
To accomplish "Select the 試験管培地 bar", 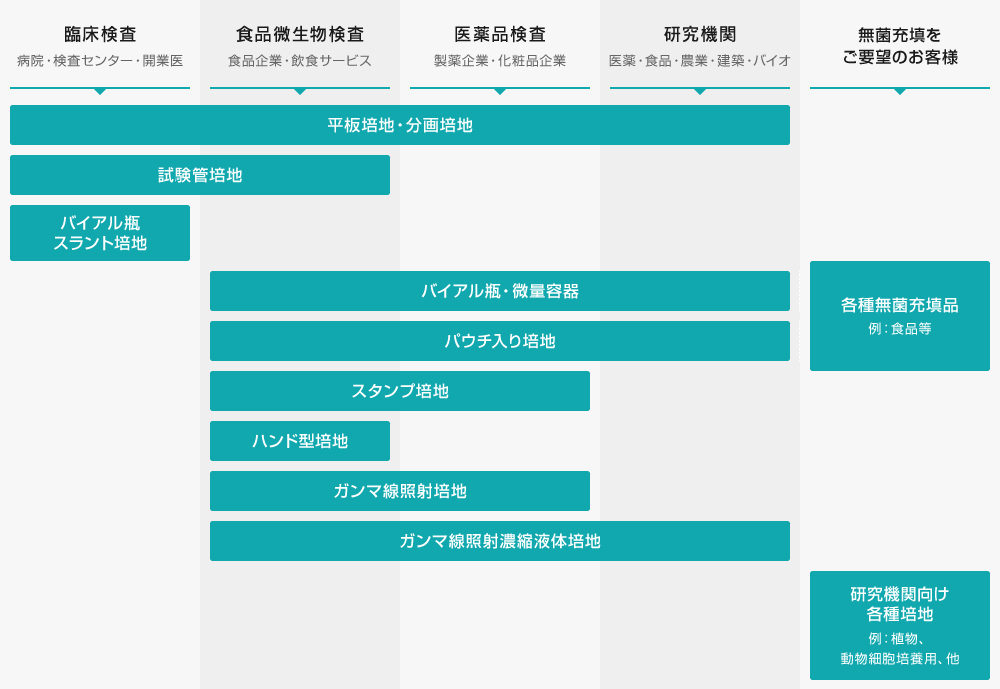I will (200, 175).
